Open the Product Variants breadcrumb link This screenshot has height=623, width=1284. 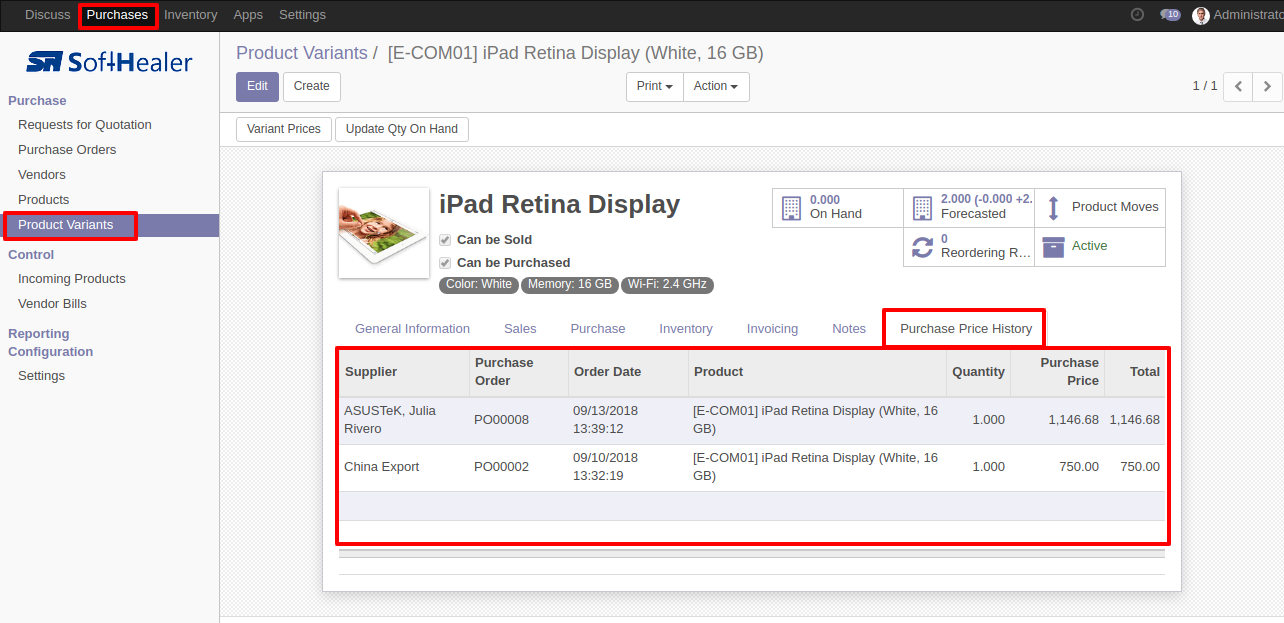click(x=301, y=53)
